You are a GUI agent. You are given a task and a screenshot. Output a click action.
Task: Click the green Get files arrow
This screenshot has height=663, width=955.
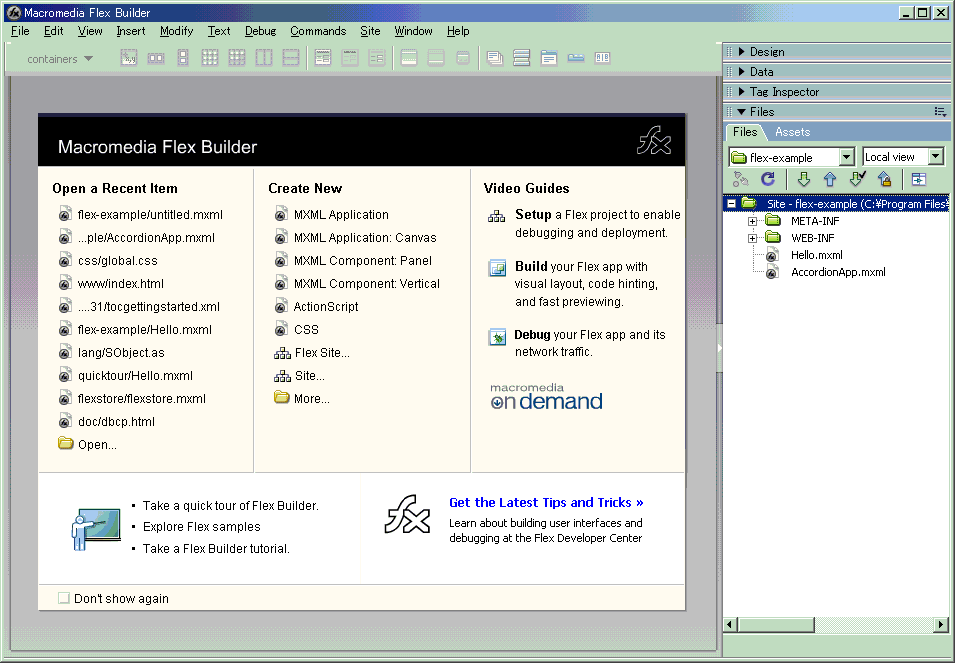click(804, 179)
